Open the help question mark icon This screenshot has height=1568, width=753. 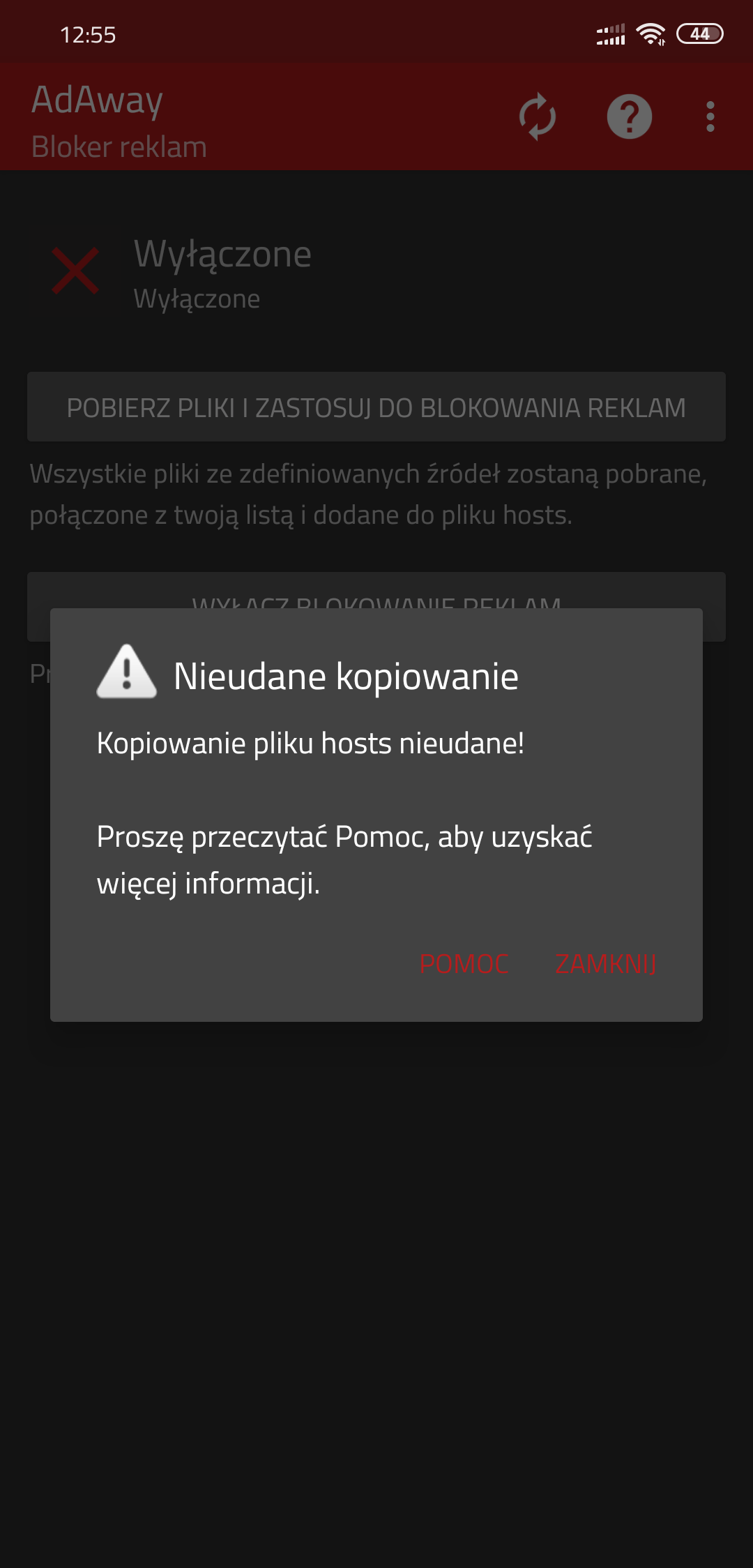pyautogui.click(x=630, y=116)
